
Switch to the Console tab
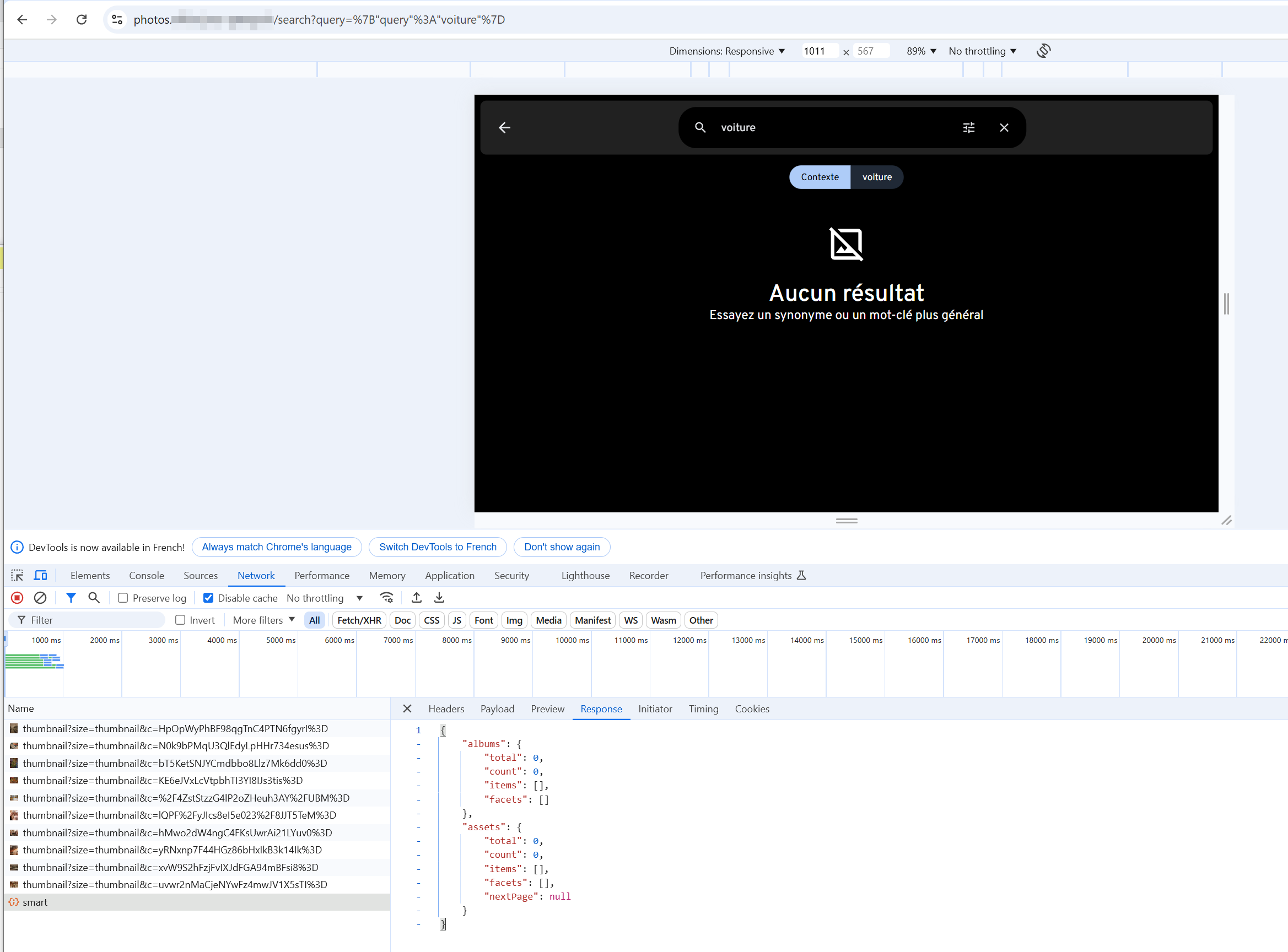tap(147, 575)
